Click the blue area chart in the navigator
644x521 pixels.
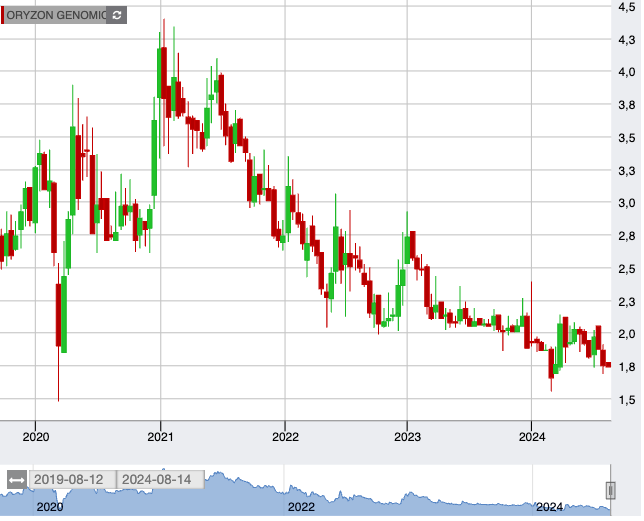(305, 493)
